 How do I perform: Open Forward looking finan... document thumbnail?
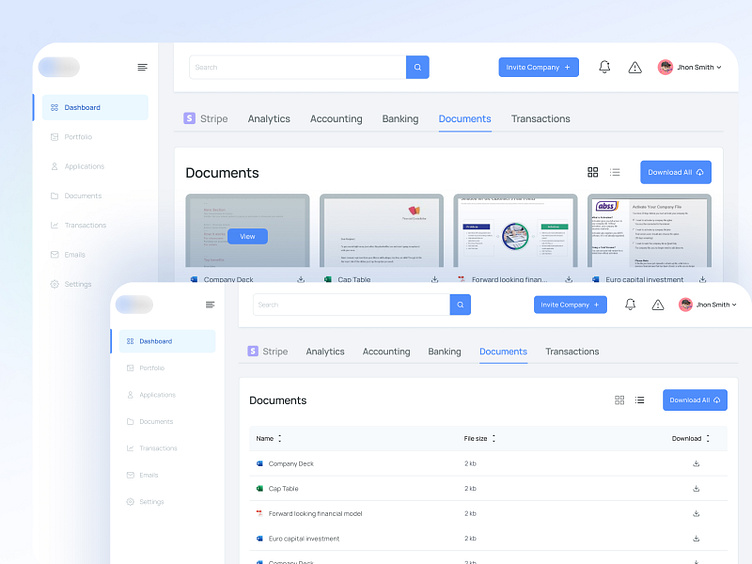click(x=516, y=231)
